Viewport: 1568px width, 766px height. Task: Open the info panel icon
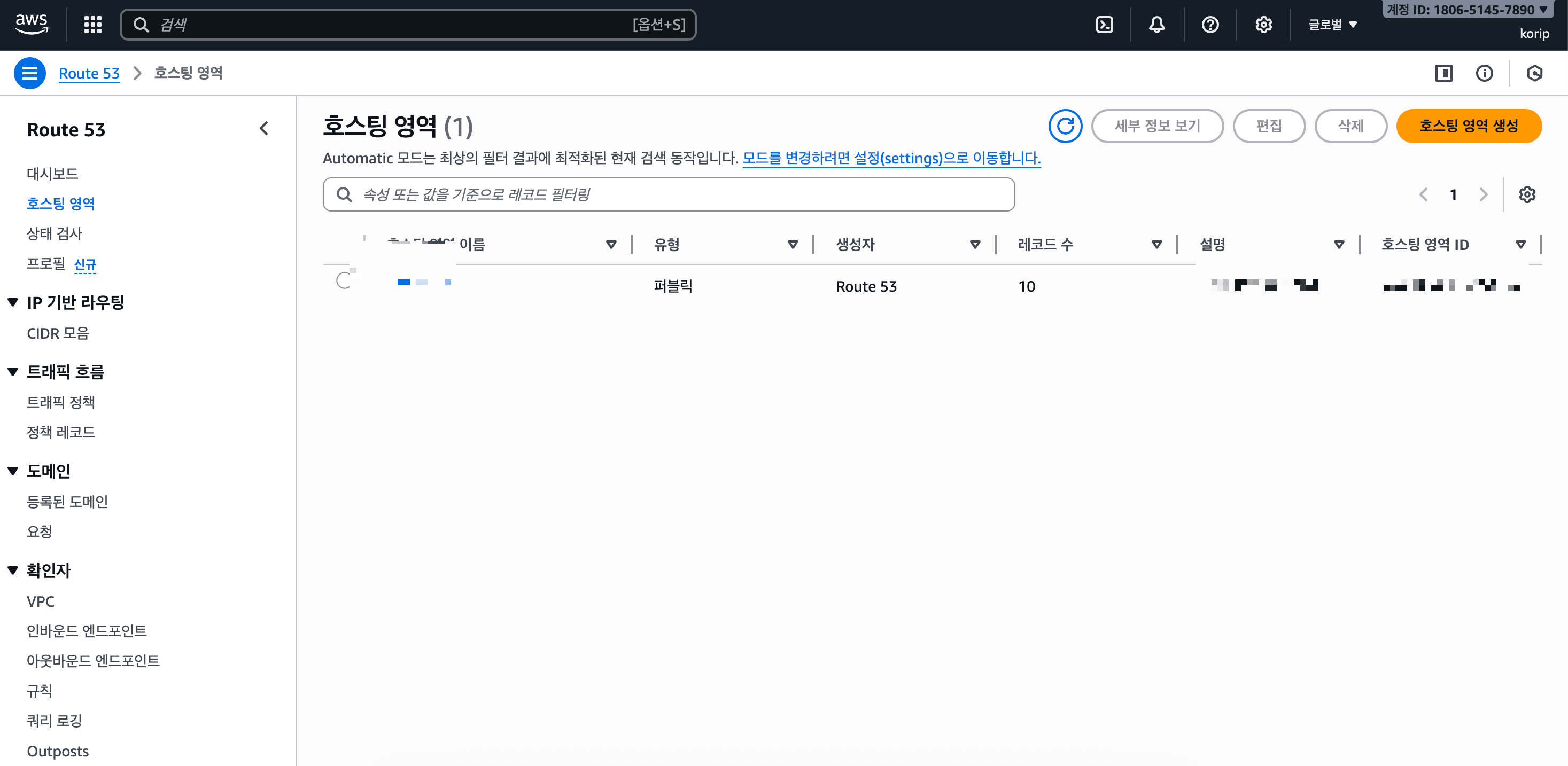[1484, 73]
